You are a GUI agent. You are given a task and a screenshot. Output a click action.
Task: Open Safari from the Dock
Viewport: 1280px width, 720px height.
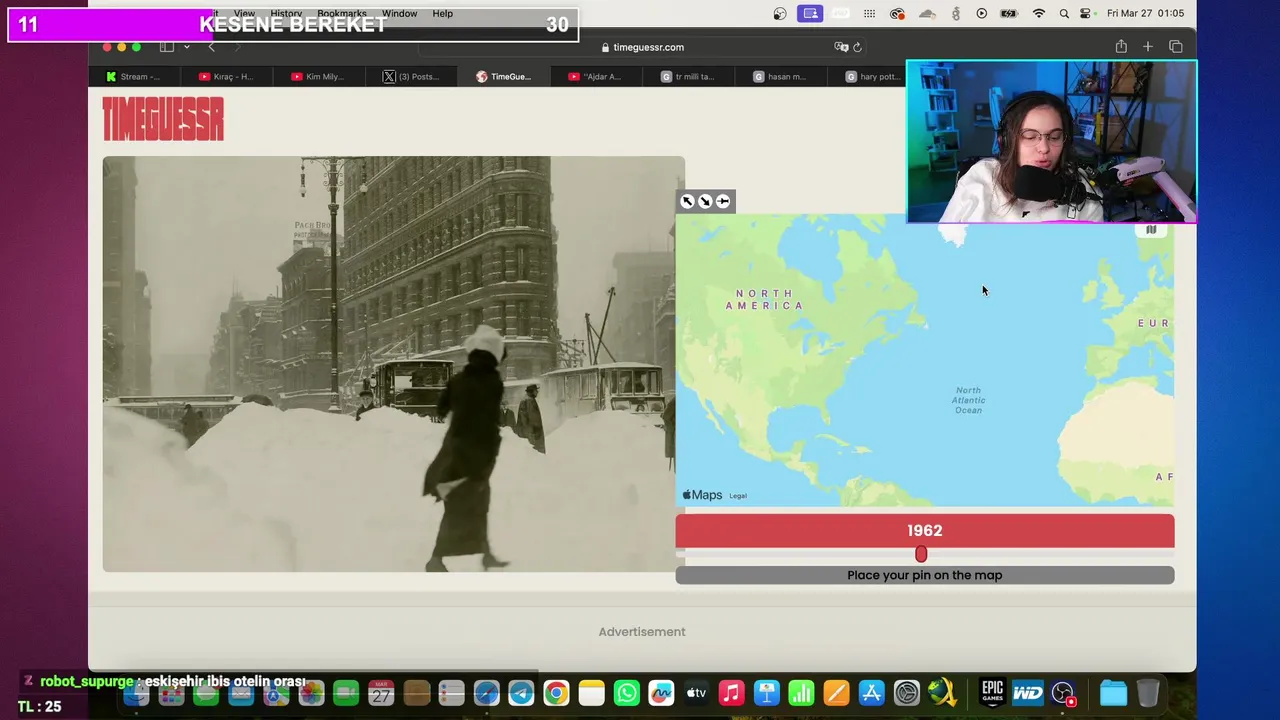tap(486, 693)
